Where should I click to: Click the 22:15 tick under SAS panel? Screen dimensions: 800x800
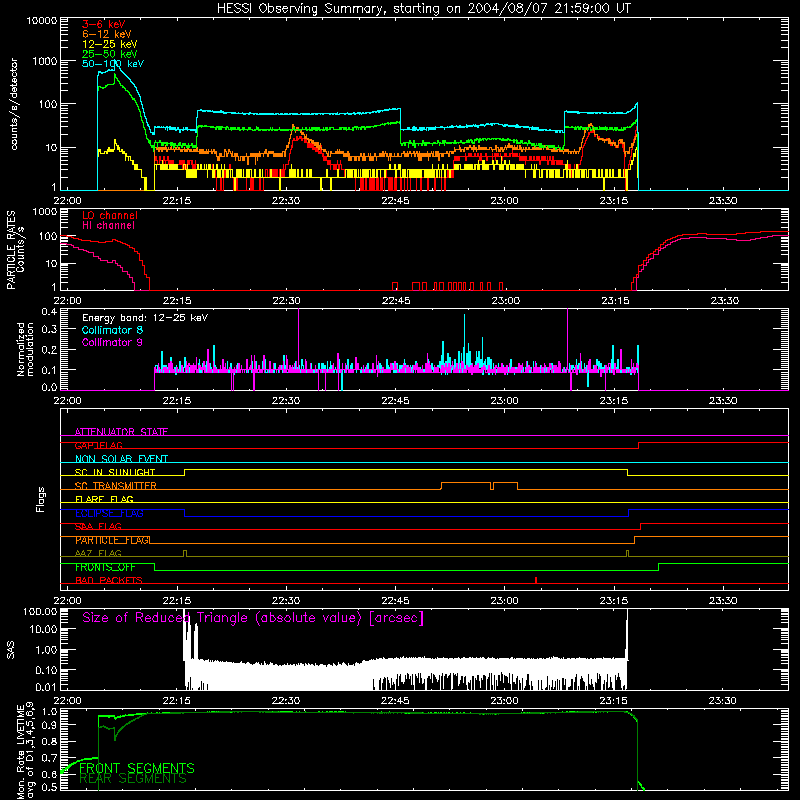[x=177, y=701]
